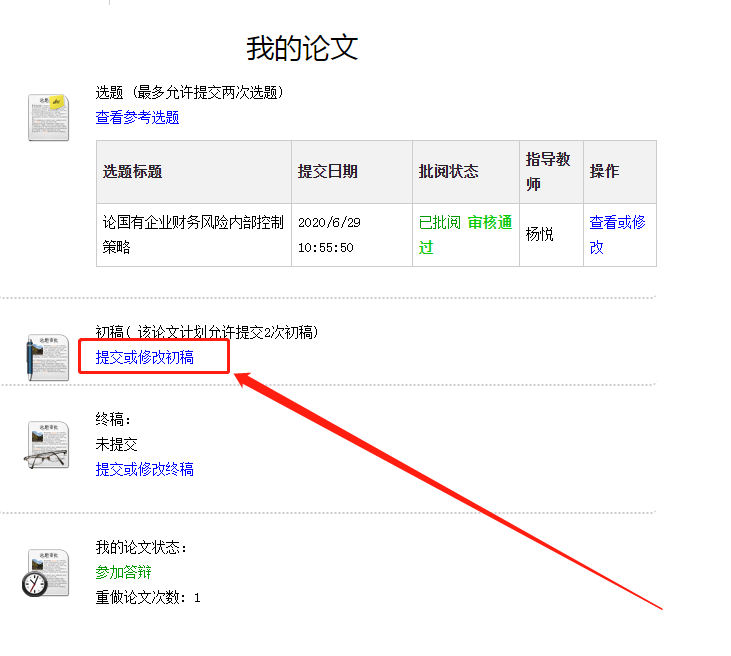Select the topic title 论国有企业财务风险内部控制策略
The image size is (731, 656).
coord(193,235)
